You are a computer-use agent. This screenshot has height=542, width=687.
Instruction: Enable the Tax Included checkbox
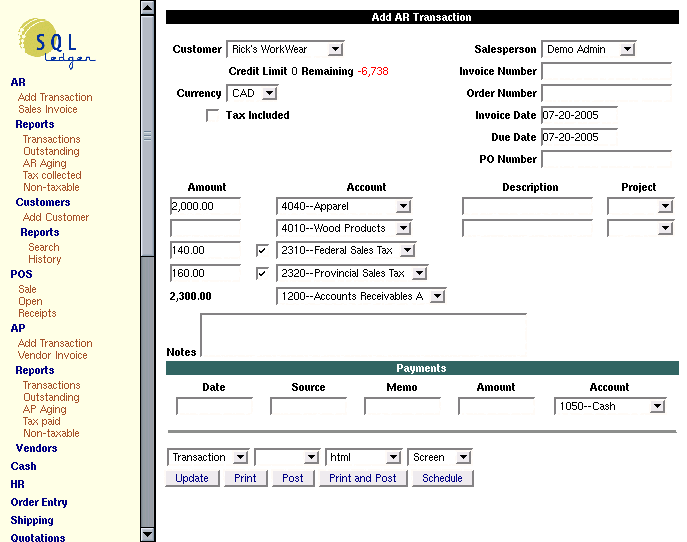[x=212, y=116]
